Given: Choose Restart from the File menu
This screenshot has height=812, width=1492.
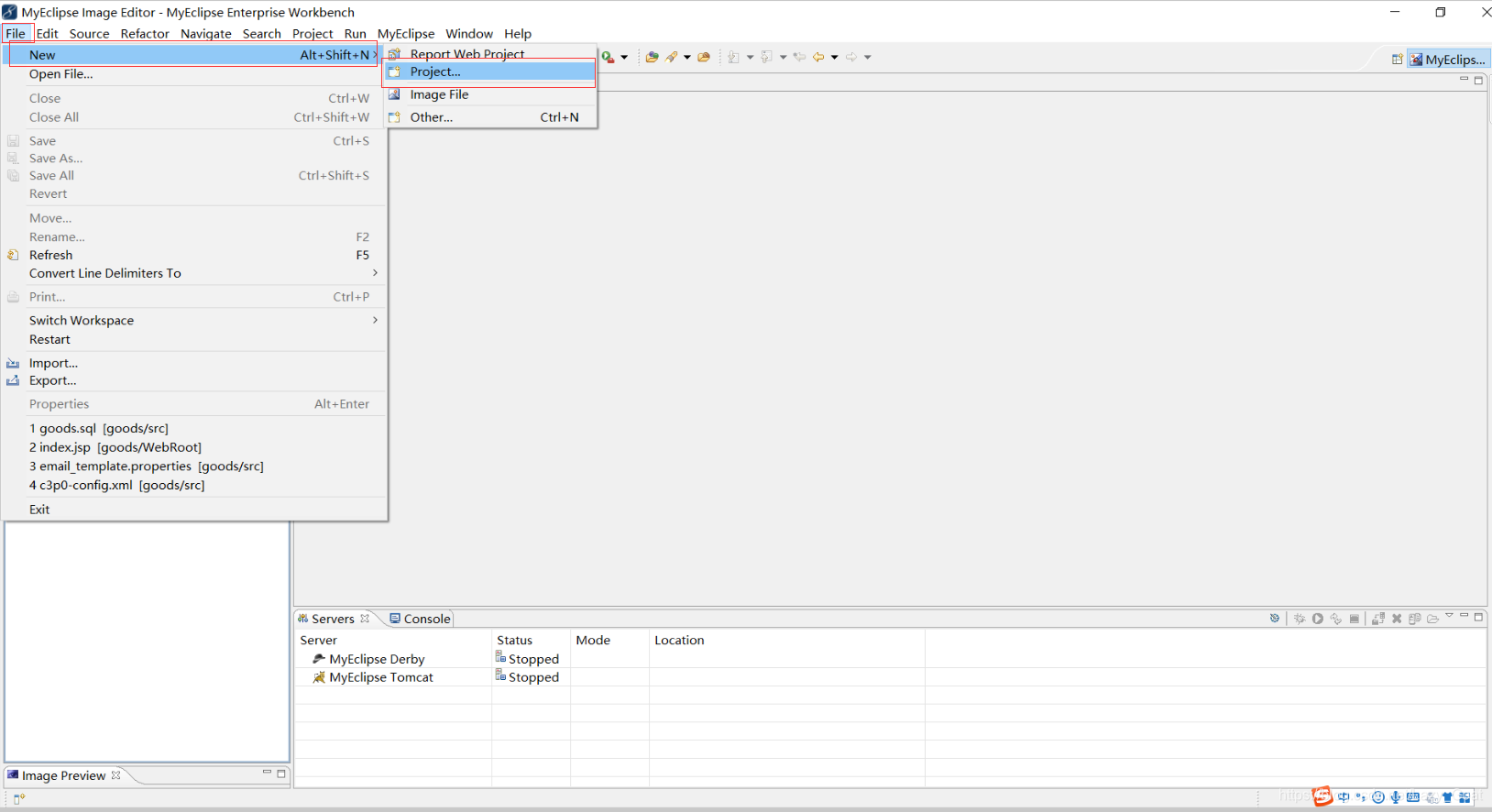Looking at the screenshot, I should 193,339.
